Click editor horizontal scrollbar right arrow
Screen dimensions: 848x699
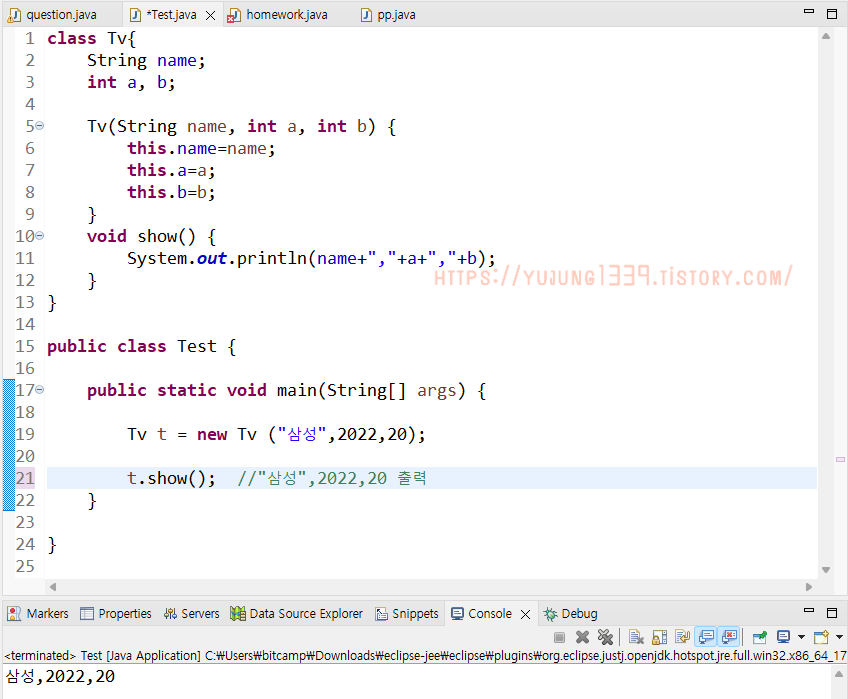(x=809, y=587)
